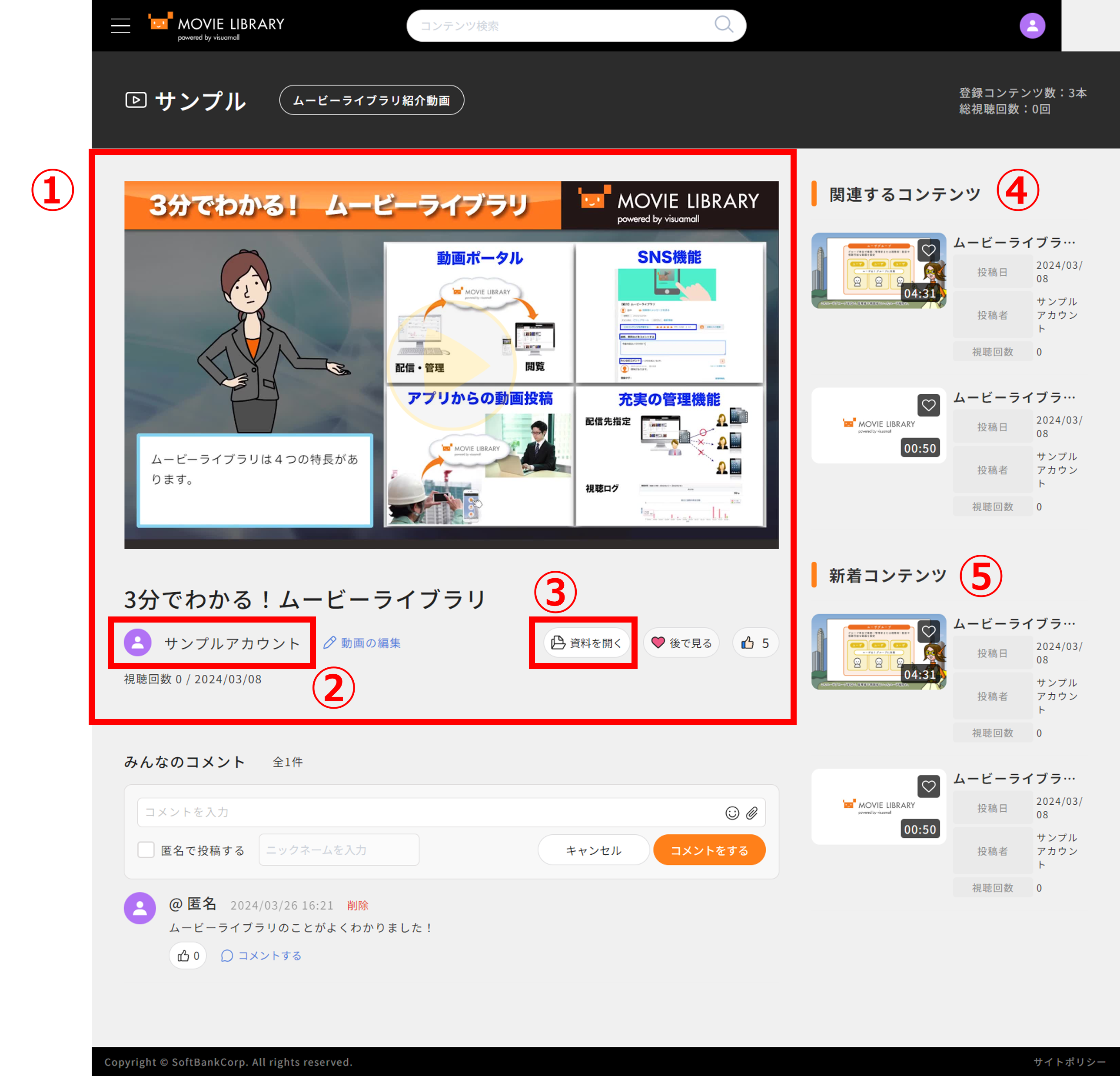The image size is (1120, 1076).
Task: Open first related content 04:31 thumbnail
Action: pyautogui.click(x=878, y=270)
